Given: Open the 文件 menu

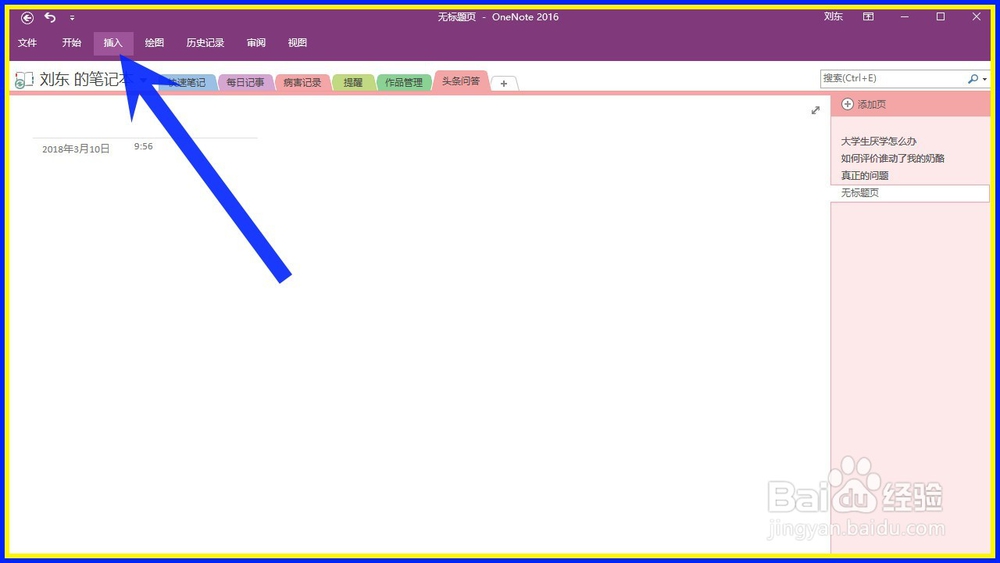Looking at the screenshot, I should [x=27, y=43].
